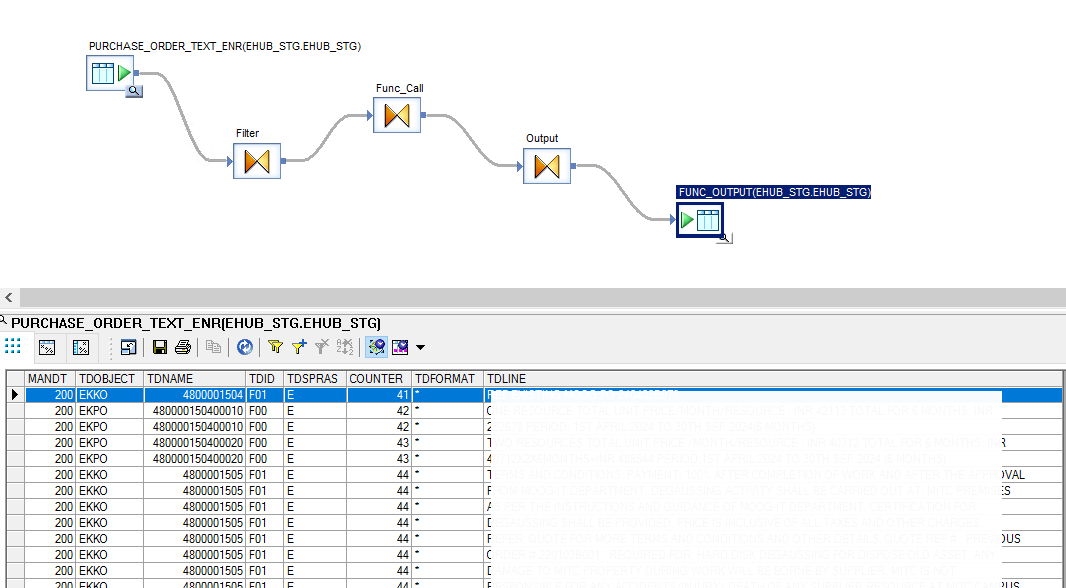Select the Output query transform node
Screen dimensions: 1066x588
[x=547, y=166]
